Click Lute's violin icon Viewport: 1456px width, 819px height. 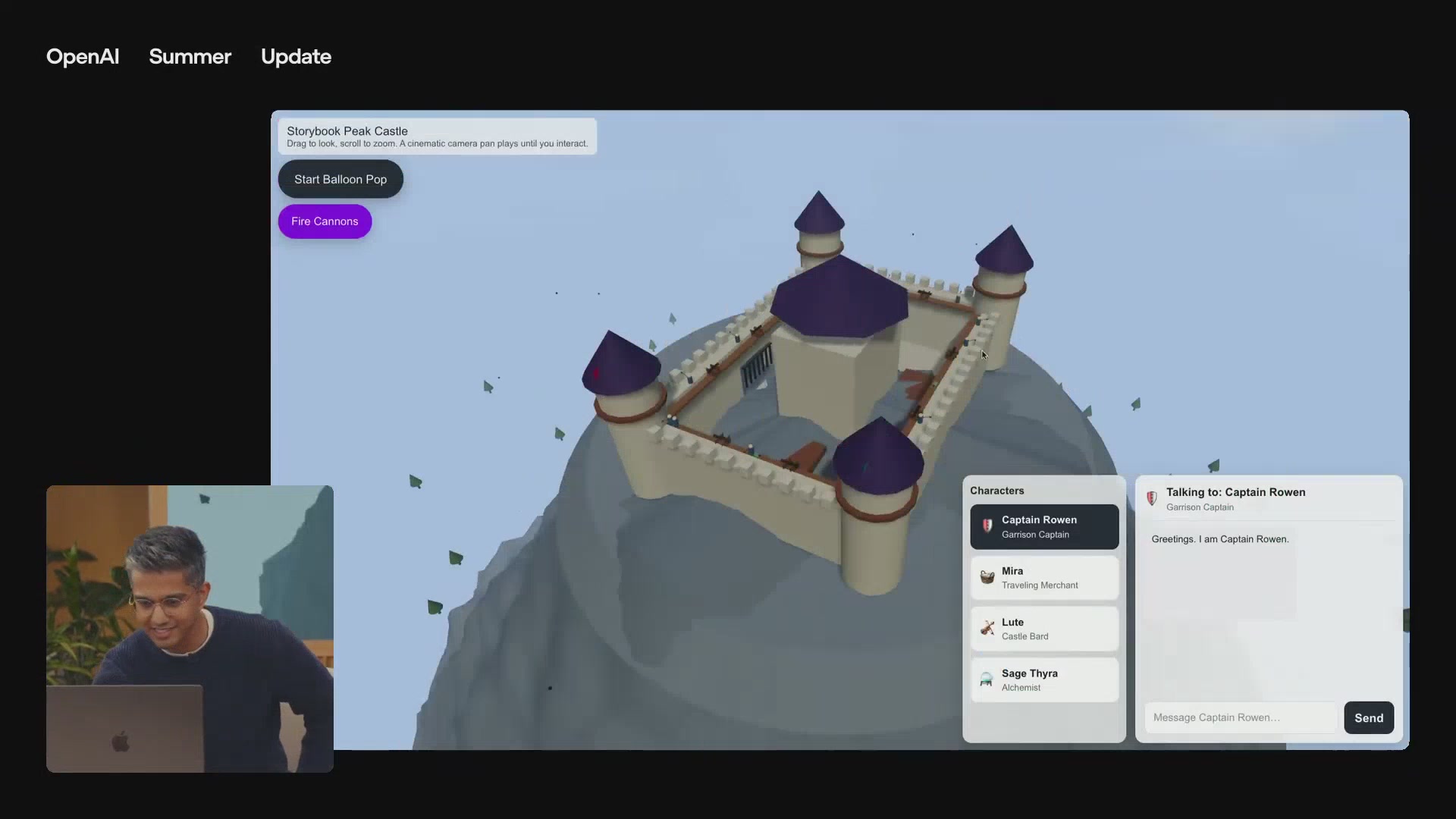click(987, 628)
